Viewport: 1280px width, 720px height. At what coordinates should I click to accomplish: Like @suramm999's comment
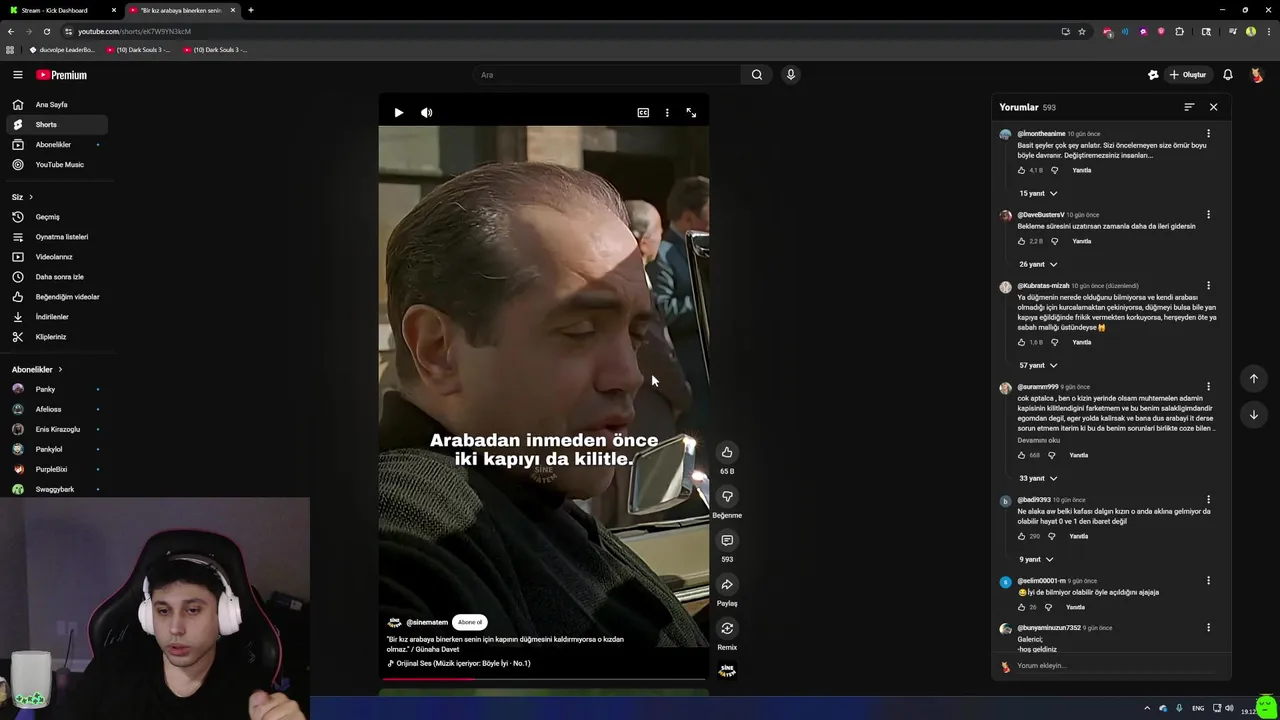pyautogui.click(x=1022, y=455)
